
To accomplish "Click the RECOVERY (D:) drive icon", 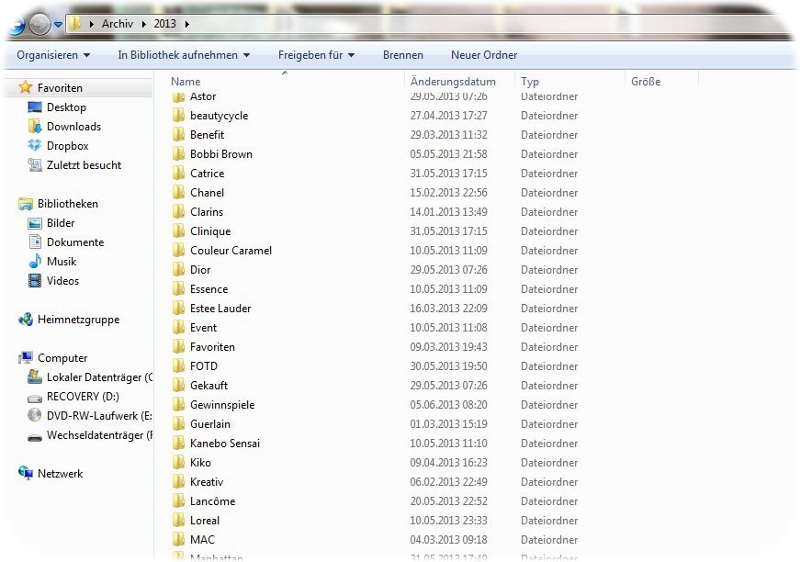I will coord(35,398).
